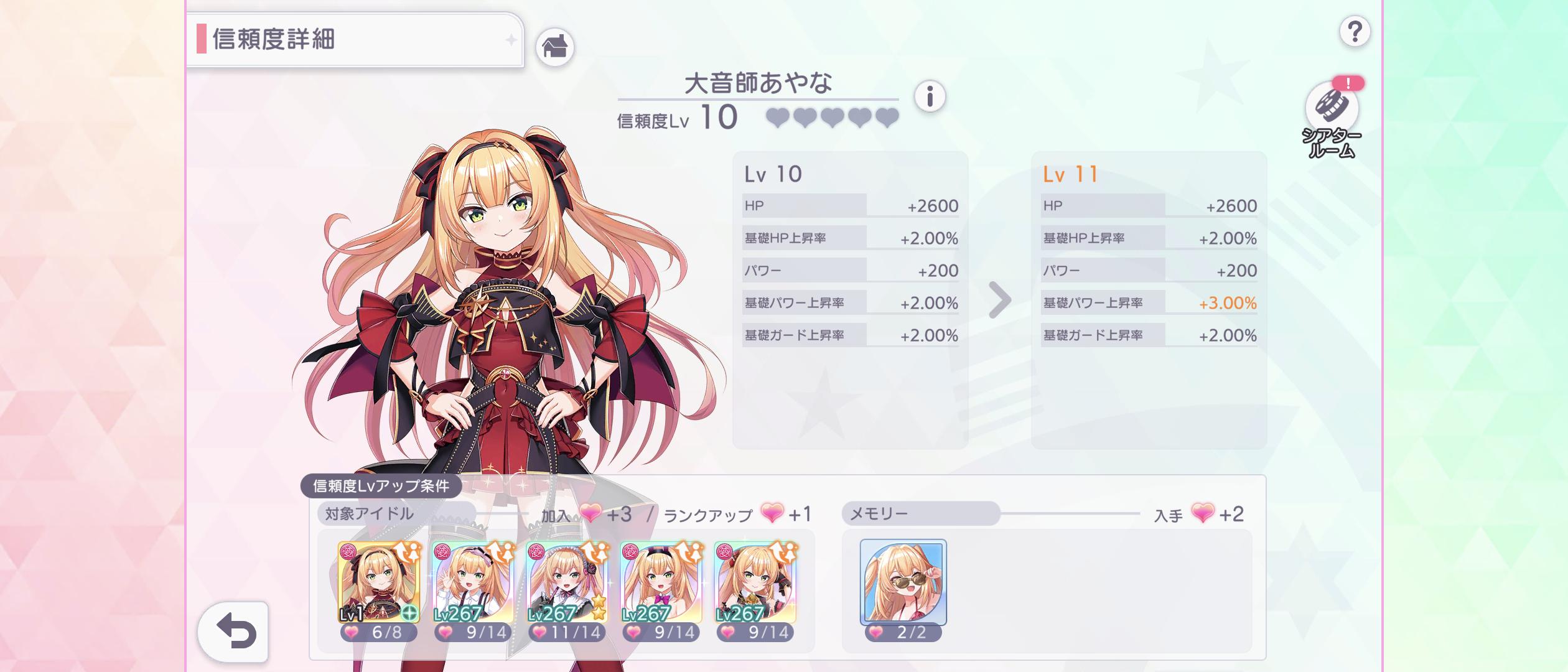The width and height of the screenshot is (1568, 672).
Task: Select the Lv 11 stats panel
Action: tap(1149, 300)
